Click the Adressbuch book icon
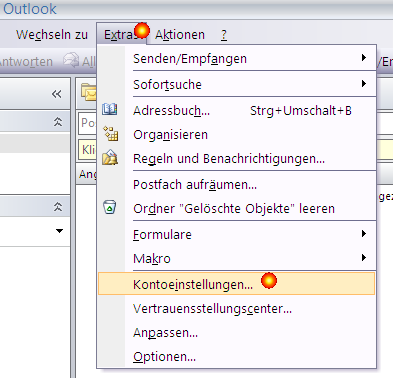The image size is (393, 378). (x=110, y=109)
